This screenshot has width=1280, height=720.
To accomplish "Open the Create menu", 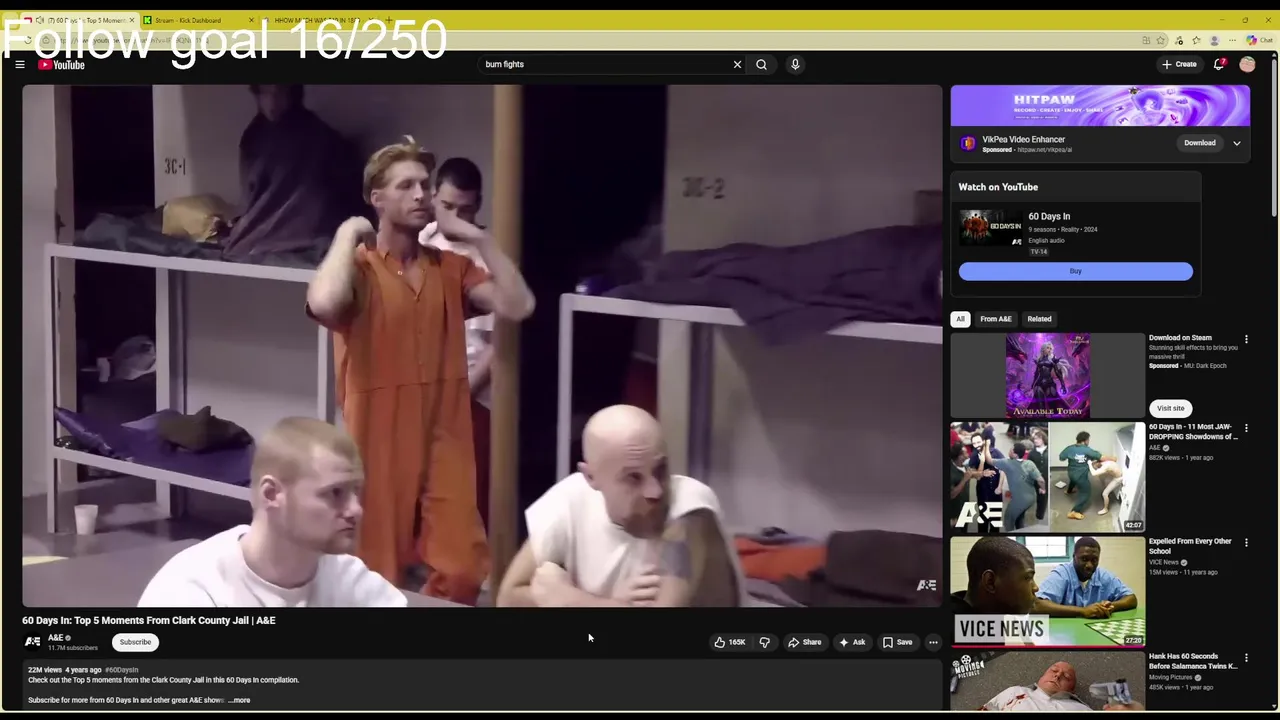I will pyautogui.click(x=1179, y=64).
